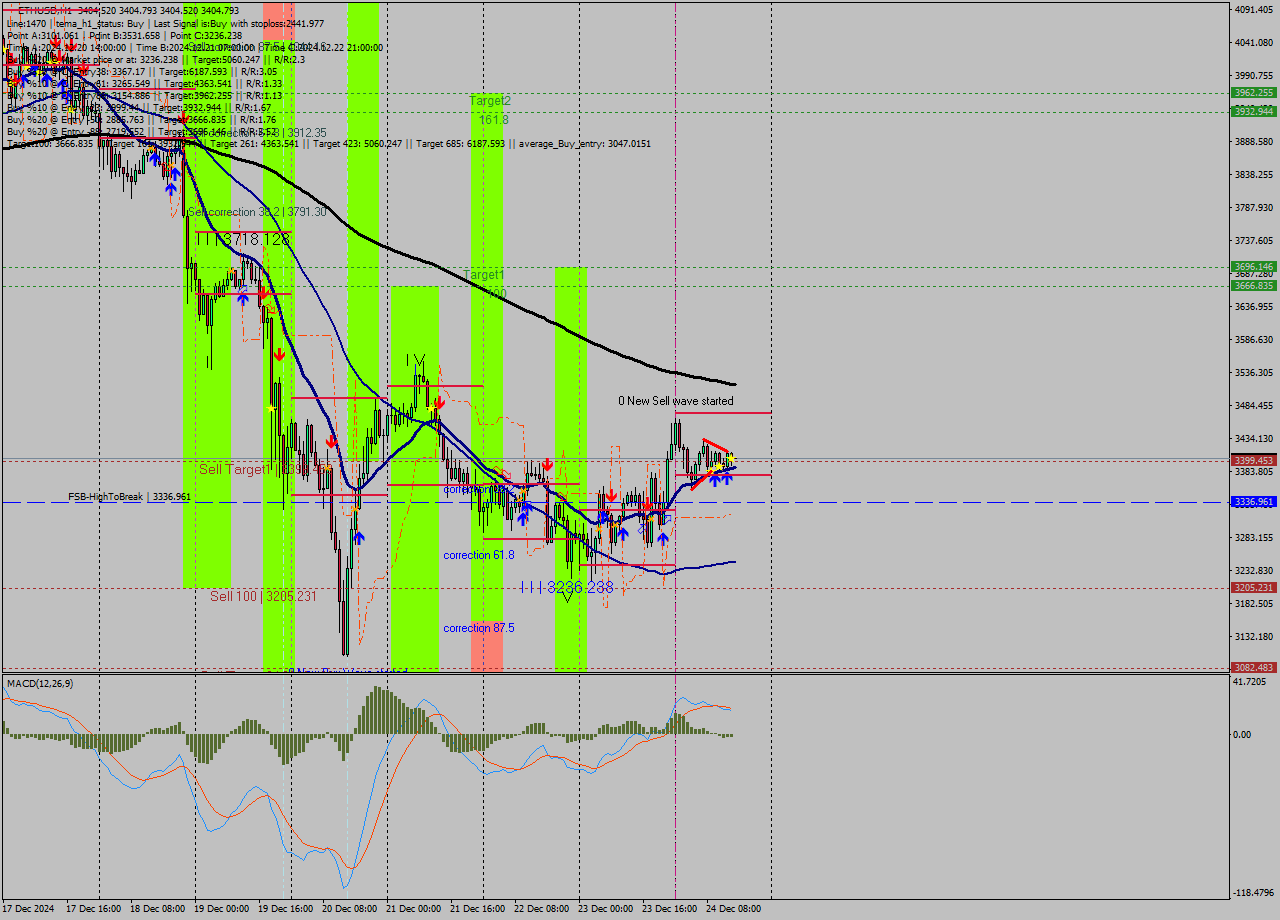Click the "18 Dec 08:00" time label
Image resolution: width=1280 pixels, height=920 pixels.
tap(157, 909)
